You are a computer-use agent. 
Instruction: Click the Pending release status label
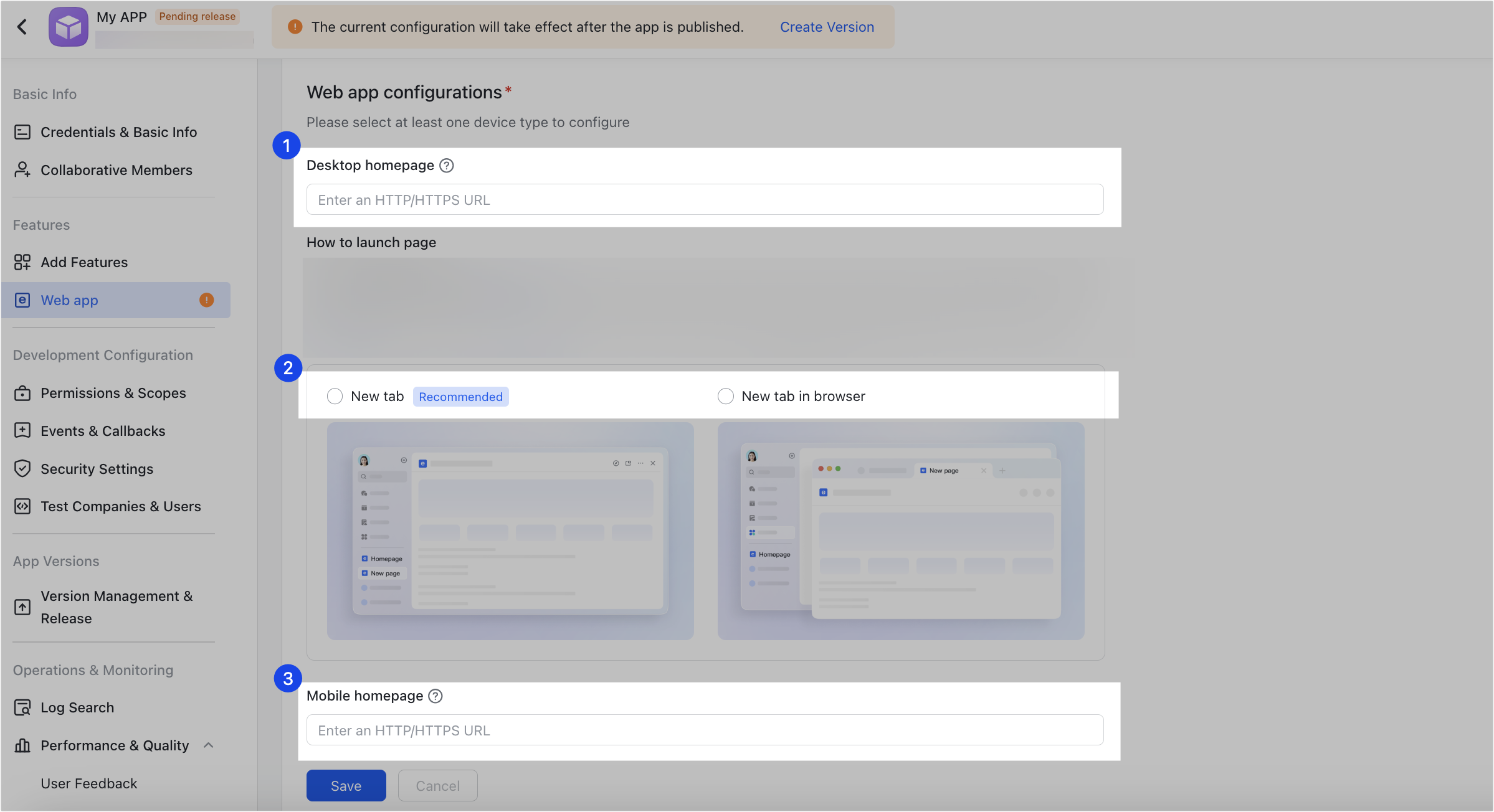(197, 16)
